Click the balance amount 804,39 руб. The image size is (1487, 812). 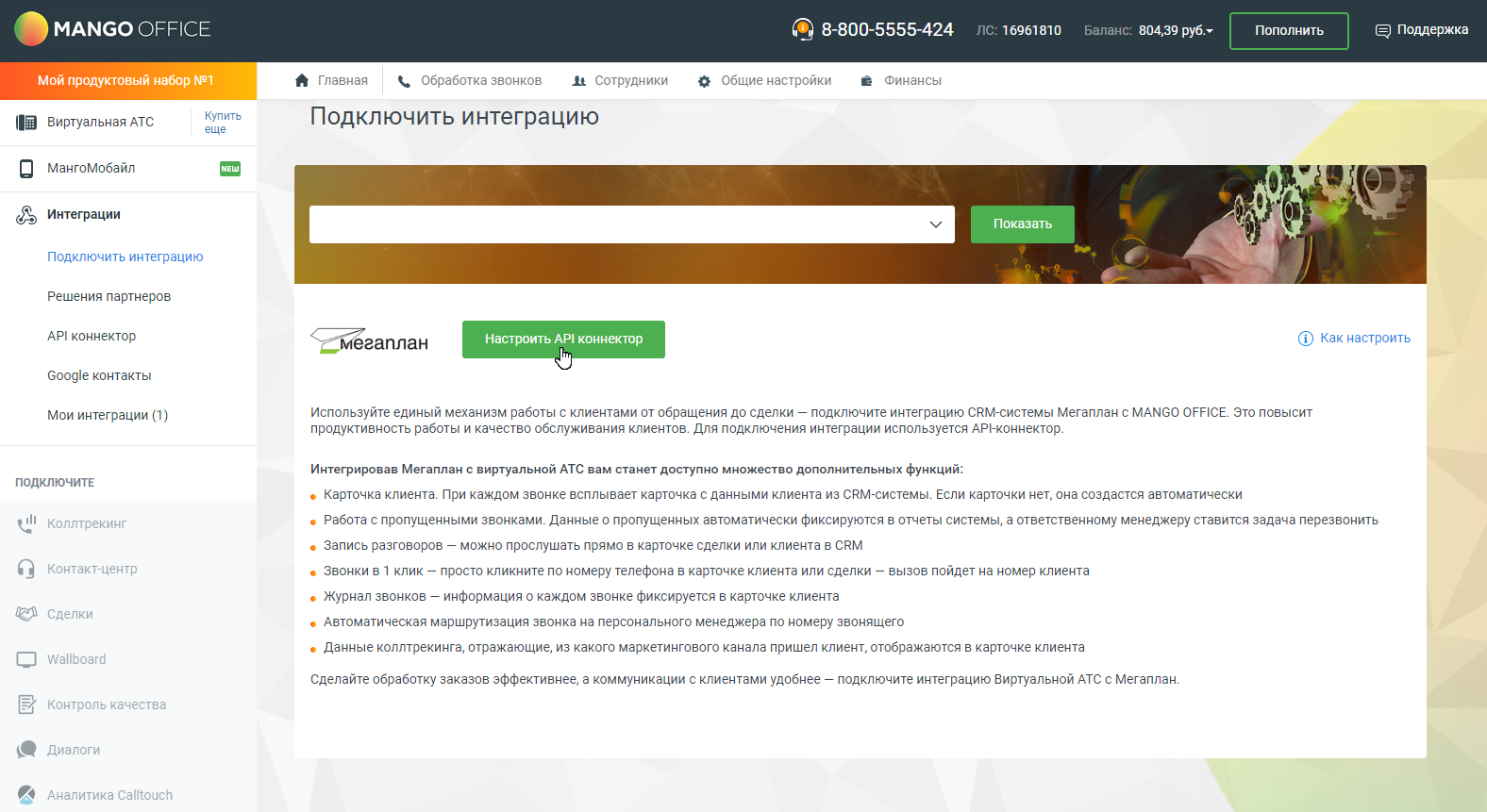coord(1172,31)
